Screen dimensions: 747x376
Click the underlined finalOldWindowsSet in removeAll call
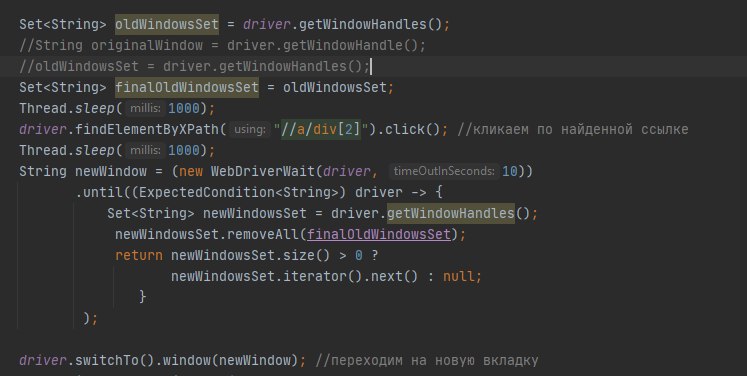pyautogui.click(x=379, y=234)
